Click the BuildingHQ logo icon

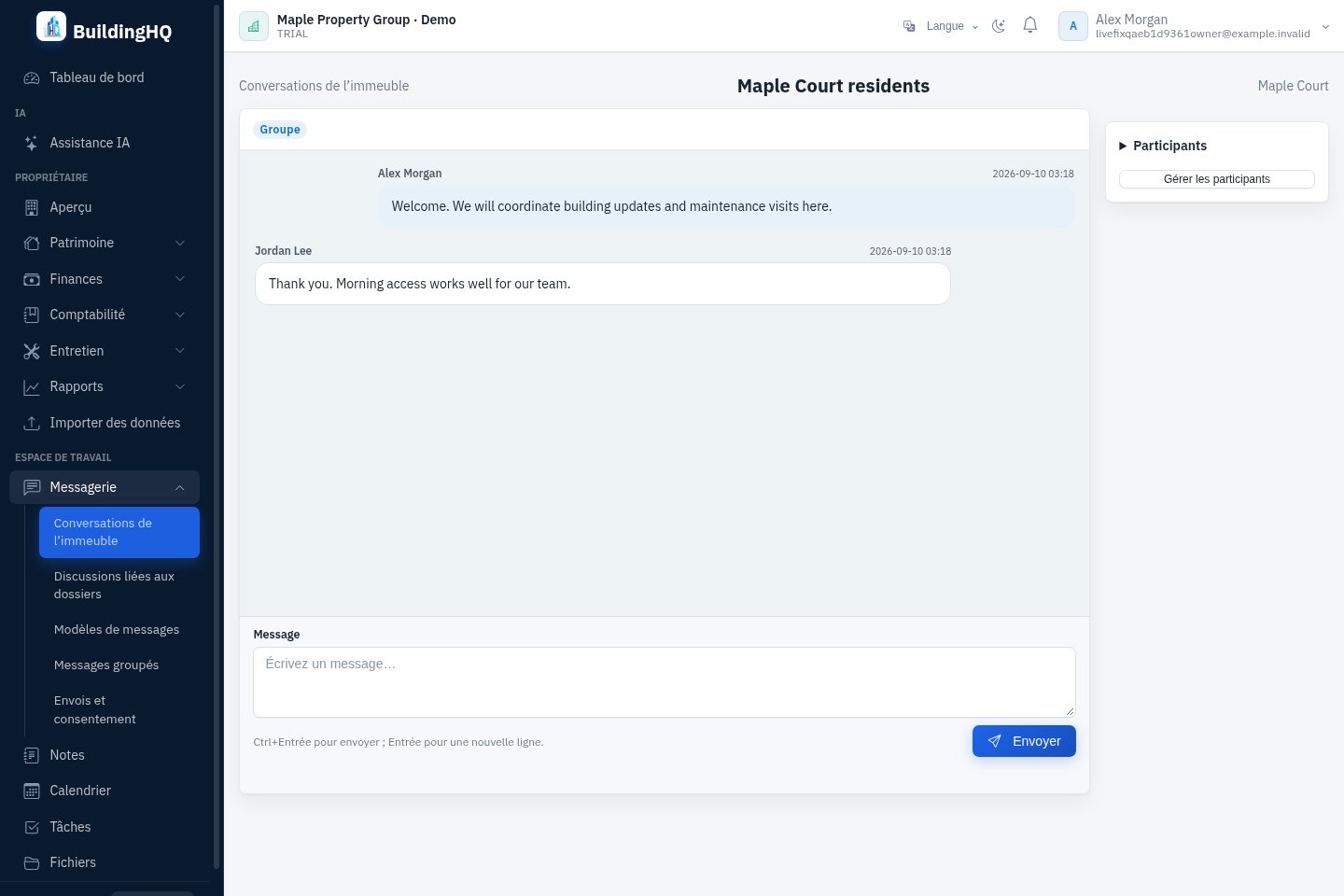tap(51, 26)
